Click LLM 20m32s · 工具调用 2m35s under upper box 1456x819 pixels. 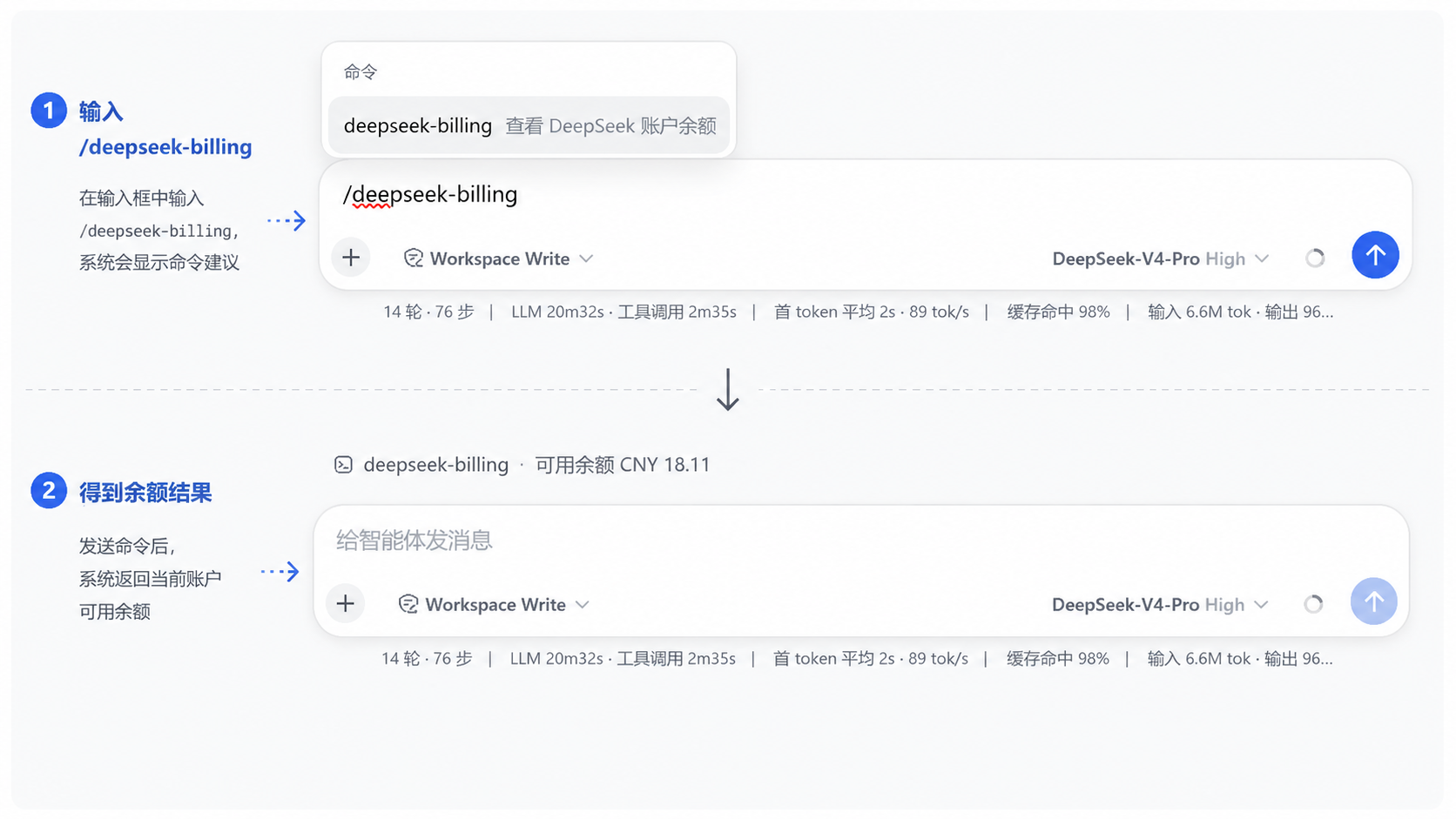624,312
